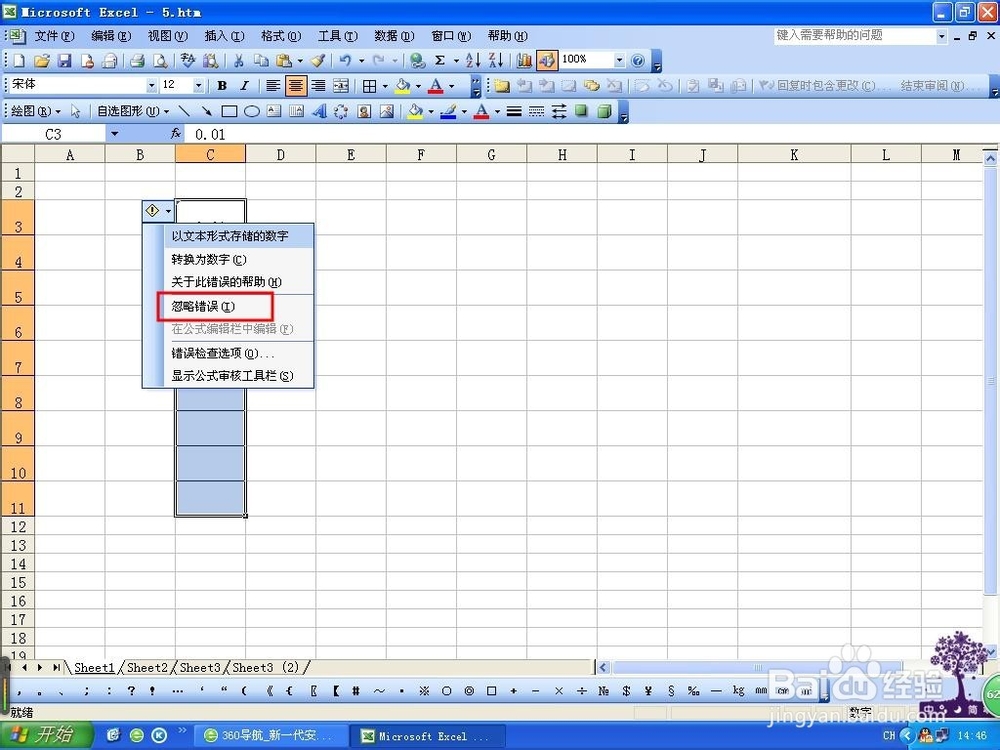1000x750 pixels.
Task: Apply Font Color with red A button
Action: point(436,85)
